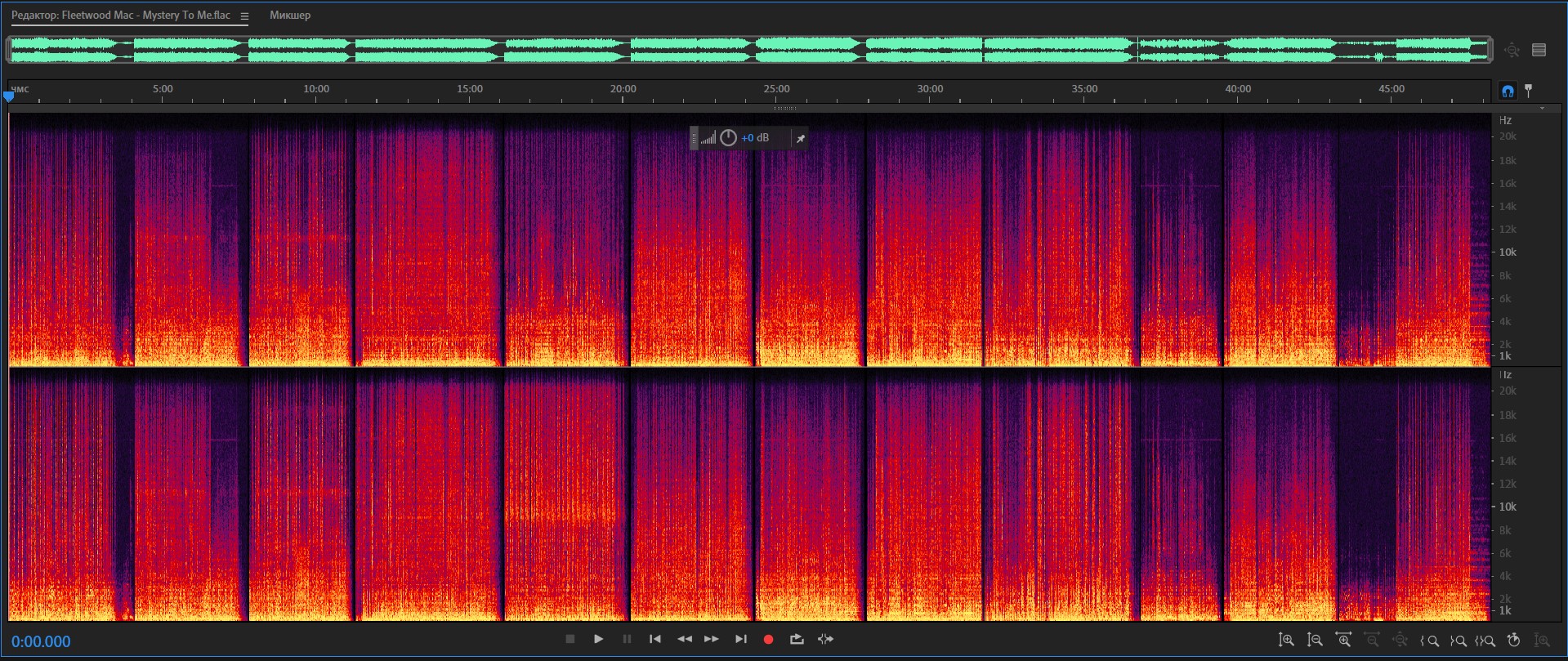
Task: Expand the small arrow above Hz scale
Action: (x=1542, y=108)
